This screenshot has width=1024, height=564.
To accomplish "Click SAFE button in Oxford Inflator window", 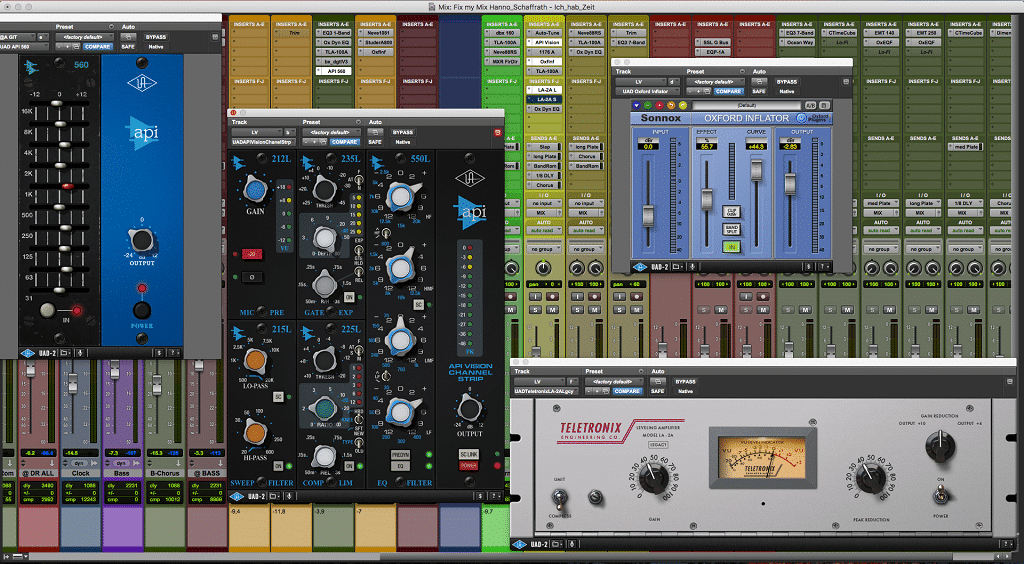I will click(760, 91).
